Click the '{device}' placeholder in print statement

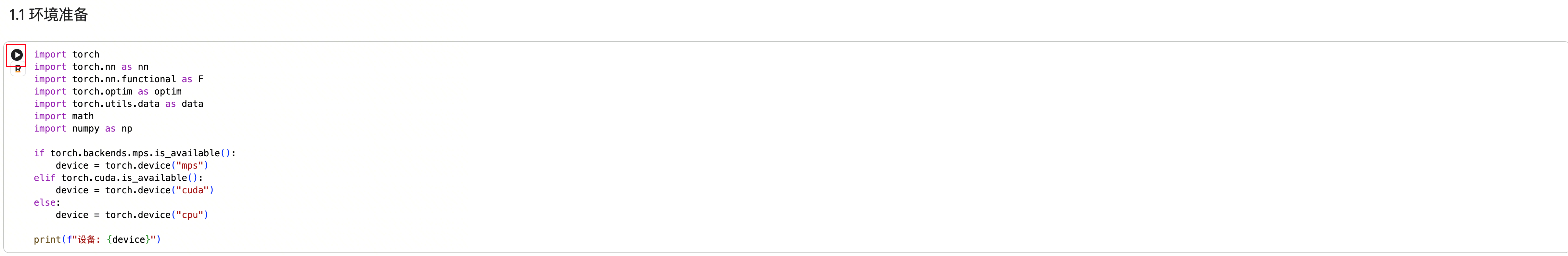[x=128, y=239]
